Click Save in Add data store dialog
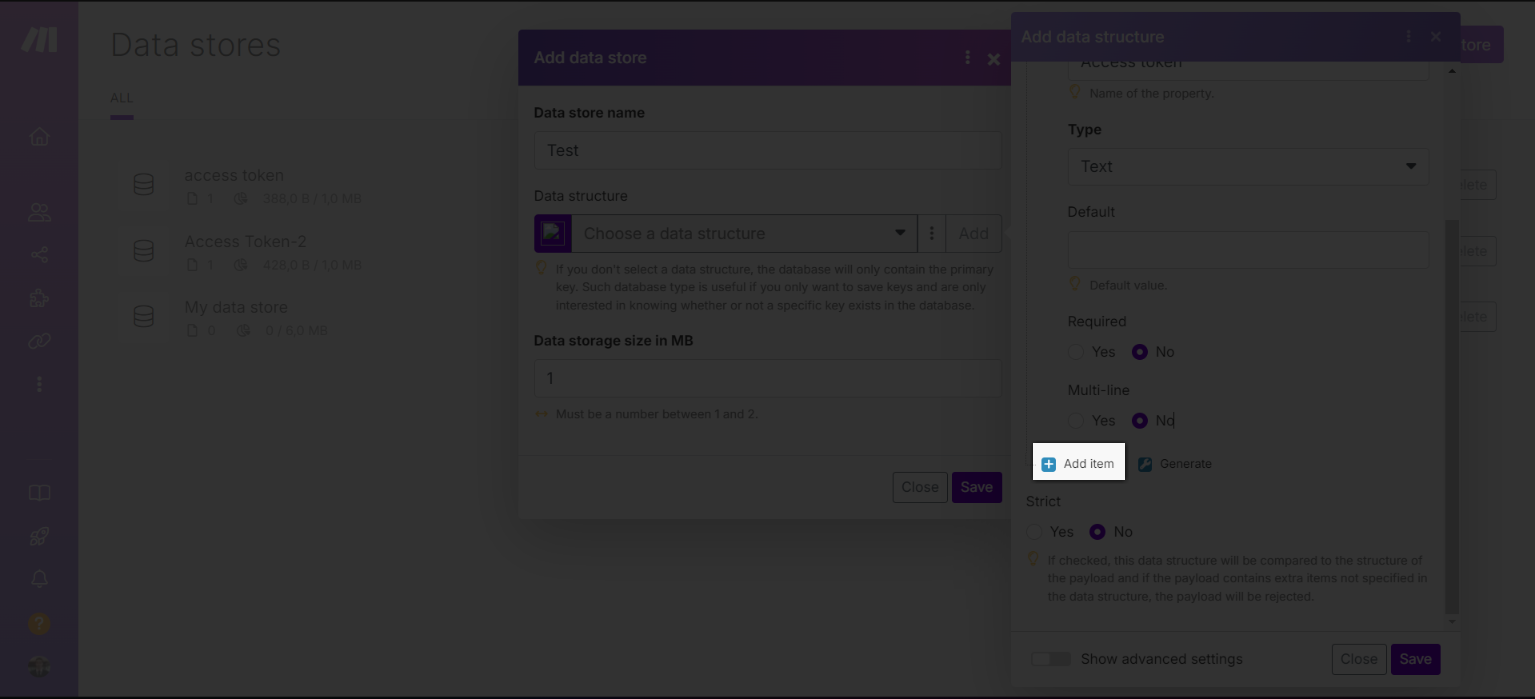The width and height of the screenshot is (1535, 699). tap(977, 487)
